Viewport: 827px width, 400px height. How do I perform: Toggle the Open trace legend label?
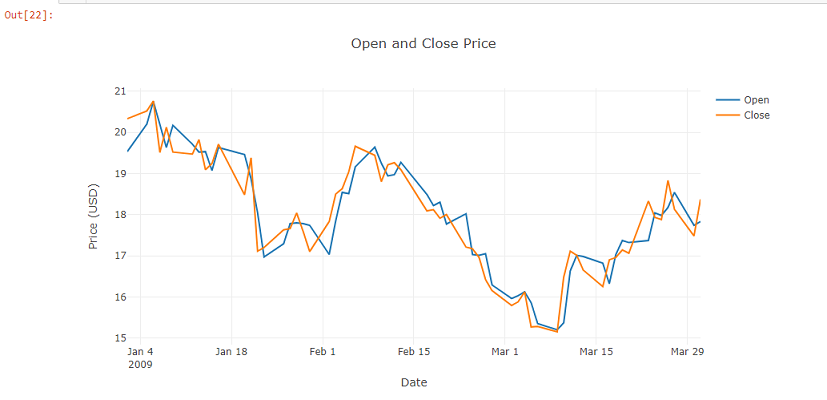click(756, 100)
